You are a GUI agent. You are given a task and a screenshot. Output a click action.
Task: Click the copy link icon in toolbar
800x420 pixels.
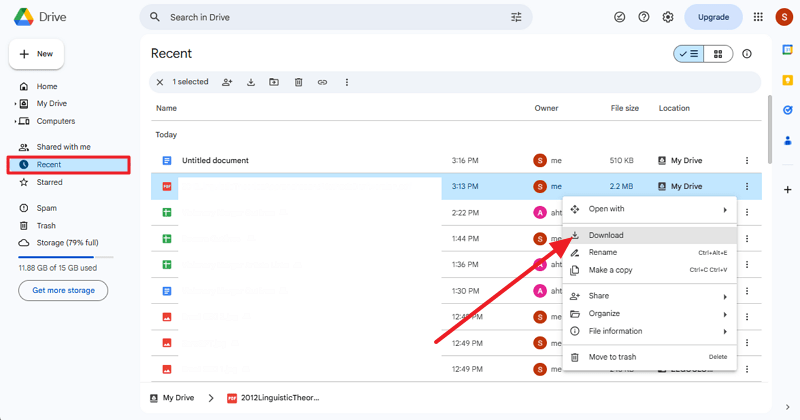(x=322, y=82)
